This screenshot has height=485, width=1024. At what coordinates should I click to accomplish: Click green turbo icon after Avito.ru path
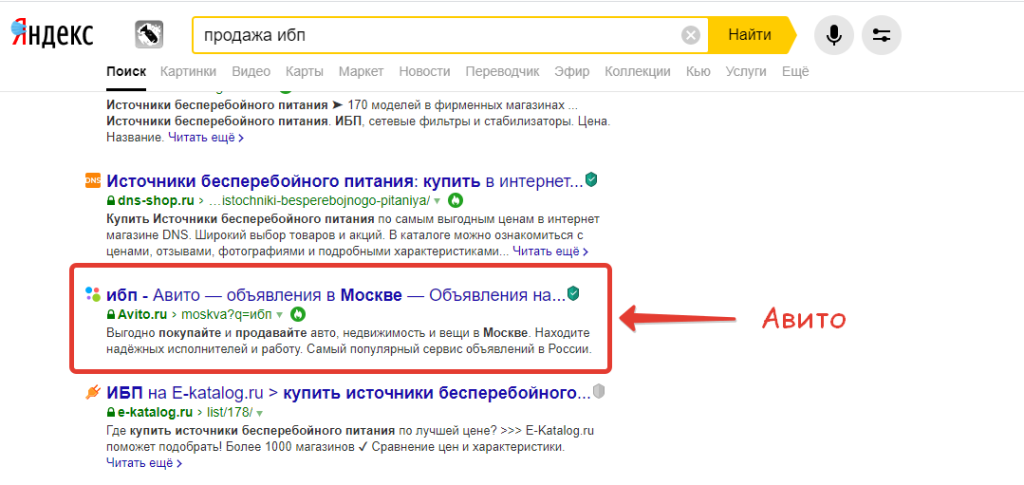[x=297, y=314]
